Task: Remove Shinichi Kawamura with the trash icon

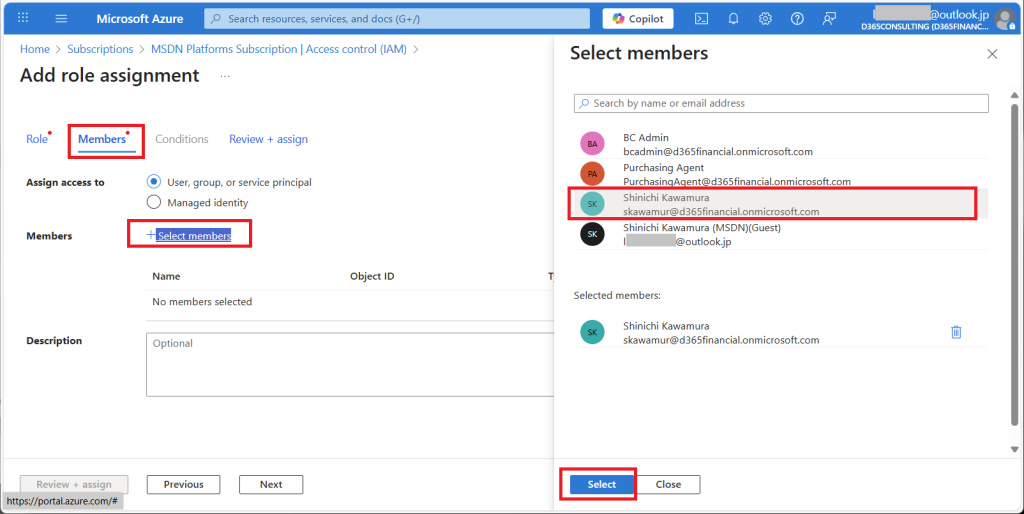Action: (955, 332)
